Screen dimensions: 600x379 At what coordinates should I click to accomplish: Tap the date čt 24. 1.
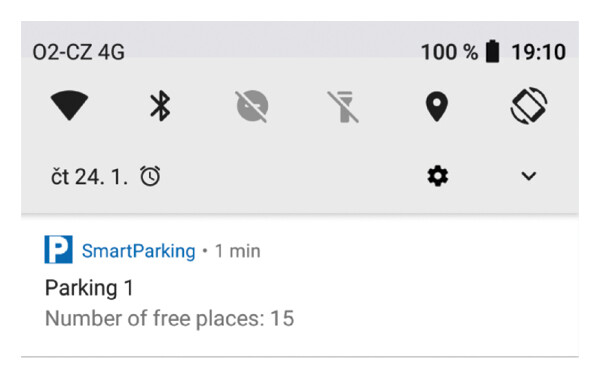89,177
